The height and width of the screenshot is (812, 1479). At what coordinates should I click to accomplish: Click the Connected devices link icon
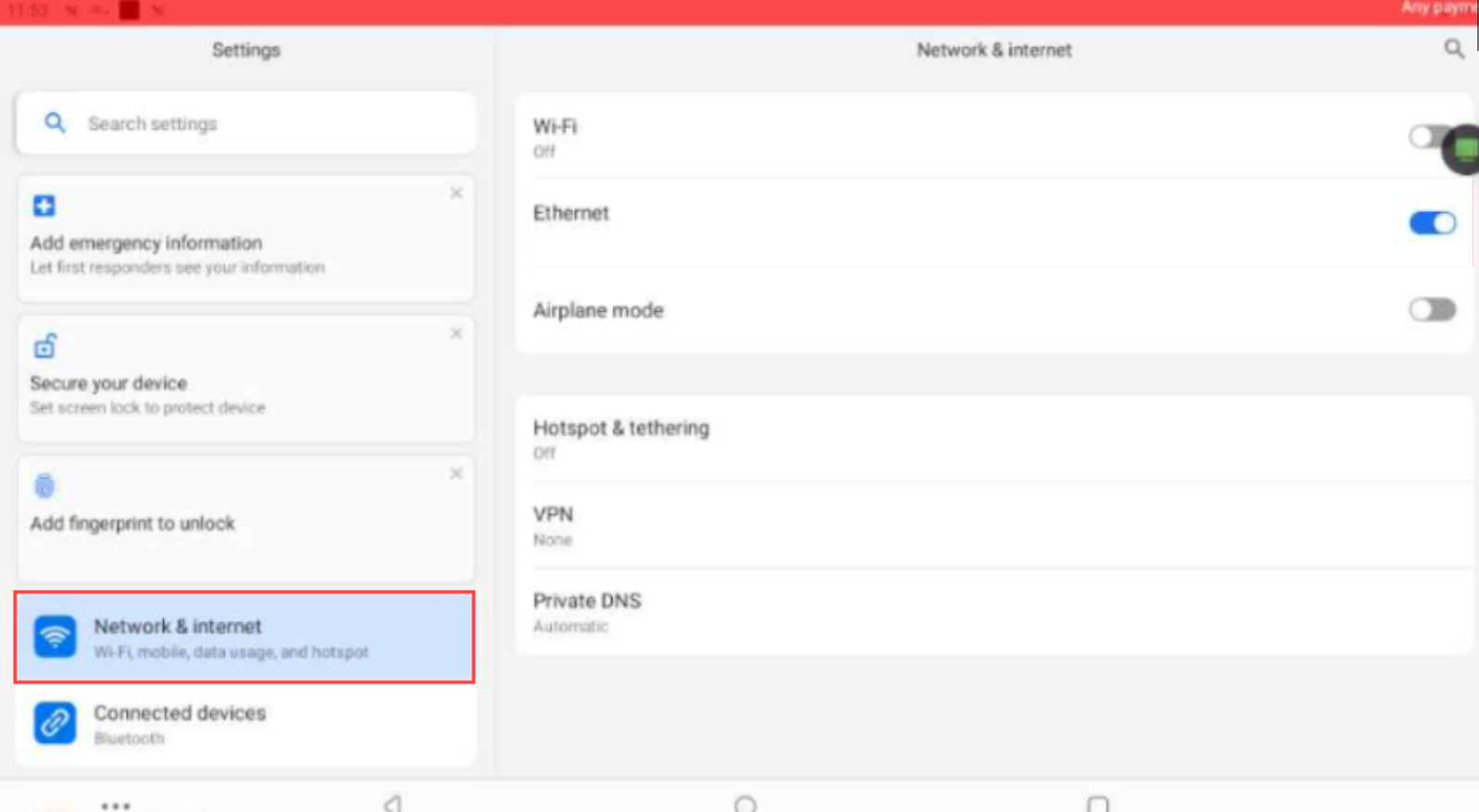pyautogui.click(x=55, y=723)
